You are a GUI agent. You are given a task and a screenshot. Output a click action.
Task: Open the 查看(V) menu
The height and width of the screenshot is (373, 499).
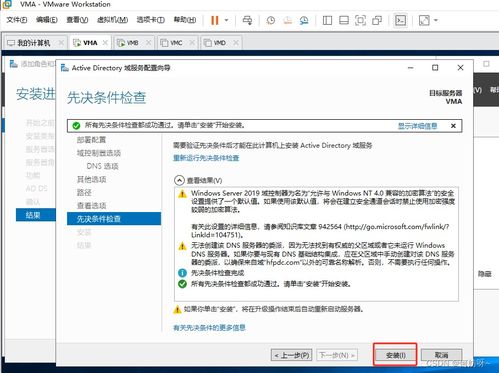pos(77,20)
